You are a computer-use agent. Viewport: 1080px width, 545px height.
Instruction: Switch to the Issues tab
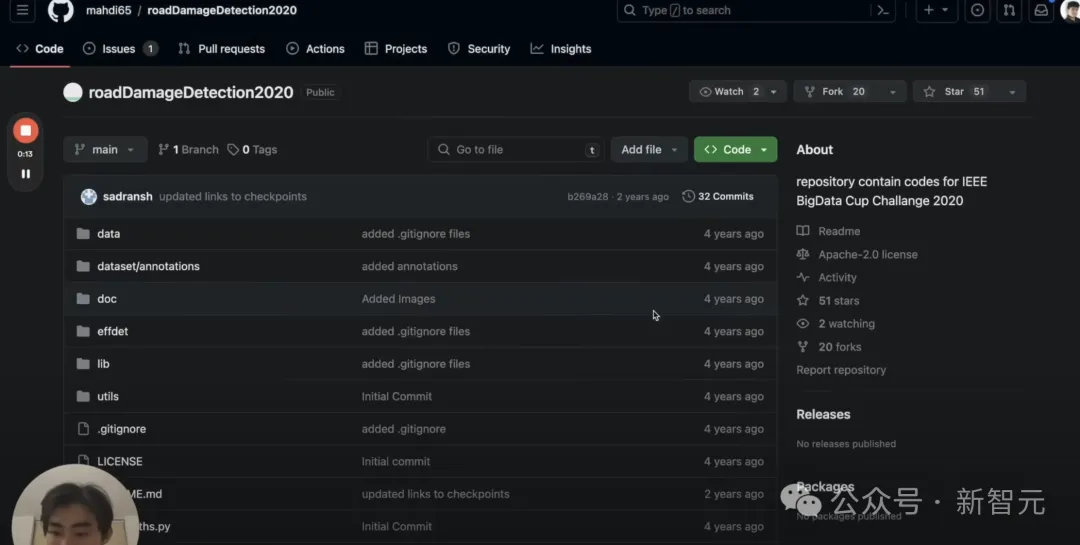click(120, 49)
